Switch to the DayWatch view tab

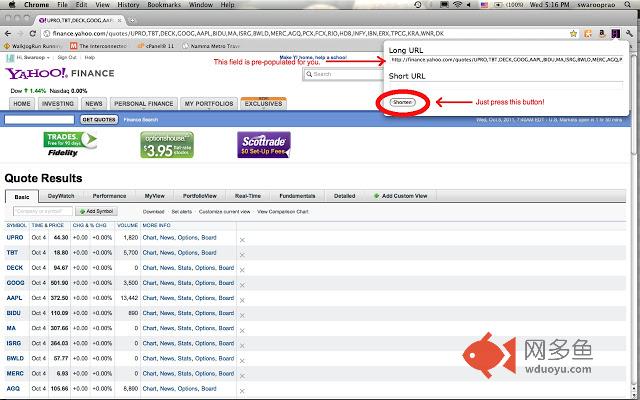(61, 196)
